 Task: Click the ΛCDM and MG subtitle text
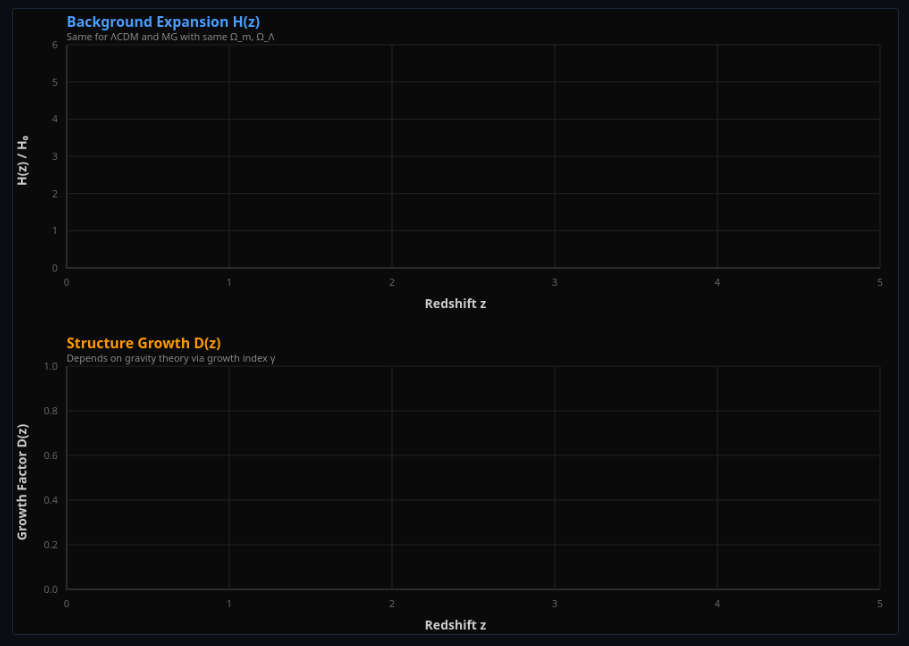click(170, 37)
